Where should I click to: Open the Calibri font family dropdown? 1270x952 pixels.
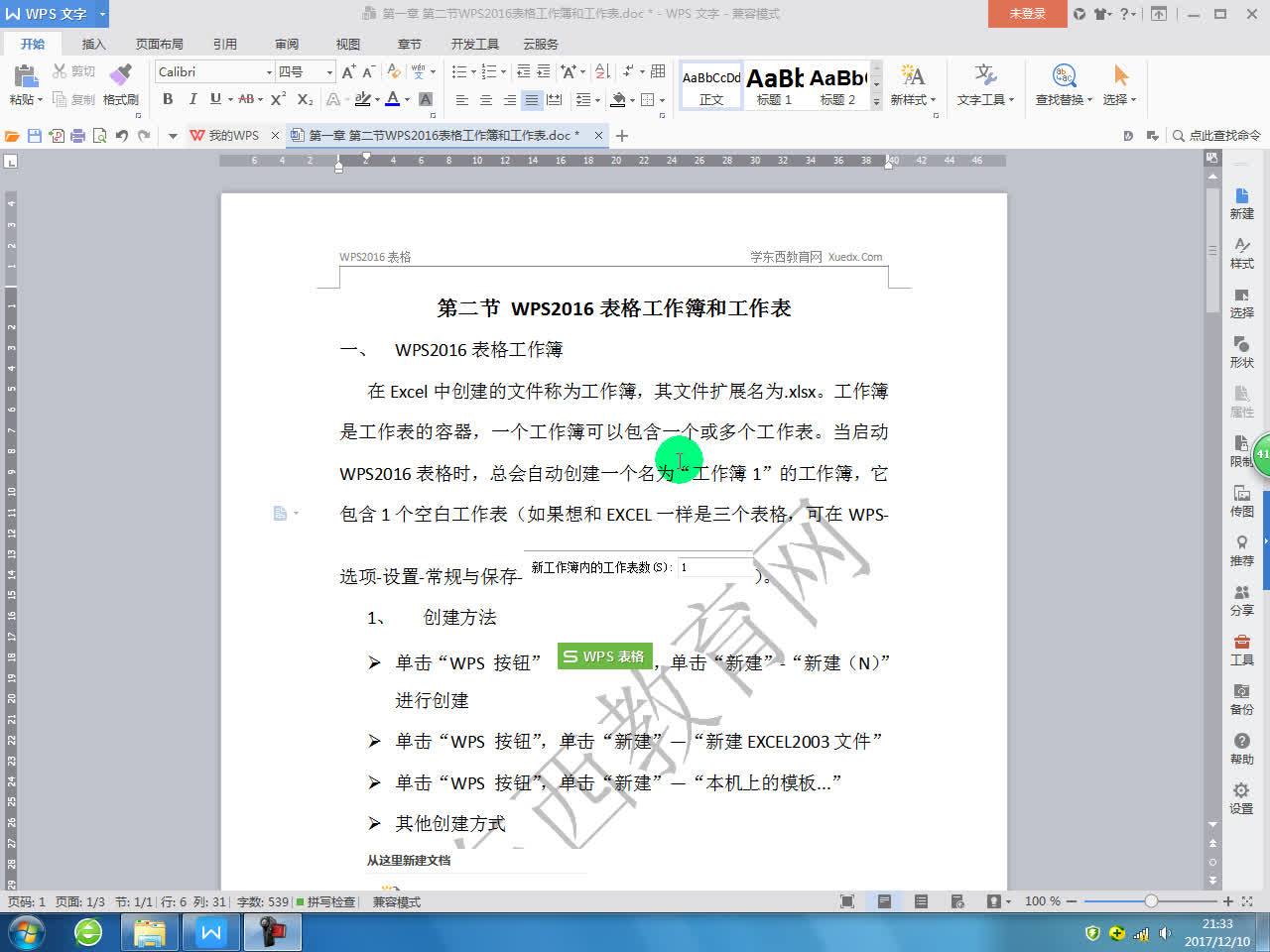point(269,71)
